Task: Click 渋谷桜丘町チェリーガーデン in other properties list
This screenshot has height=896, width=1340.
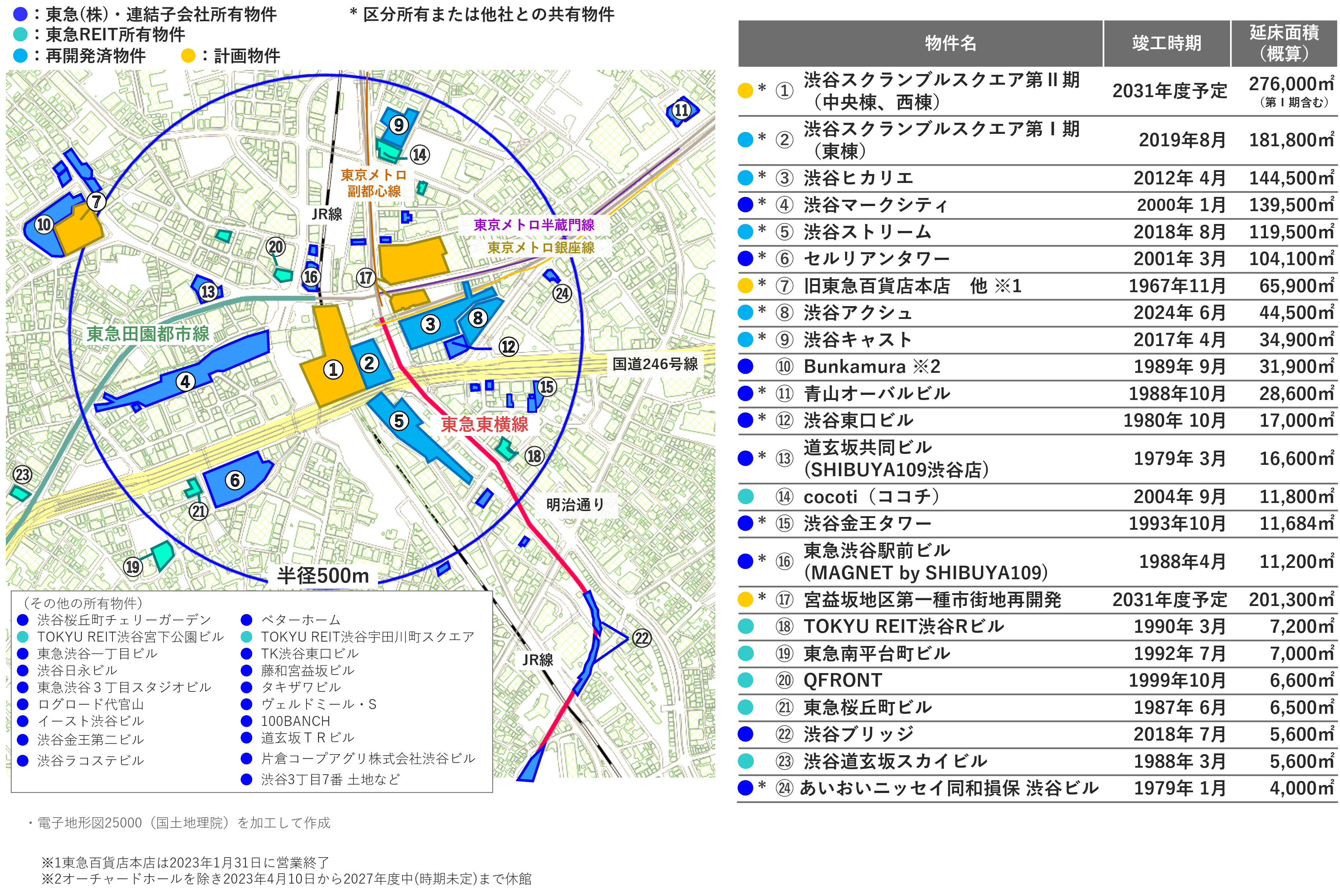Action: click(x=124, y=620)
